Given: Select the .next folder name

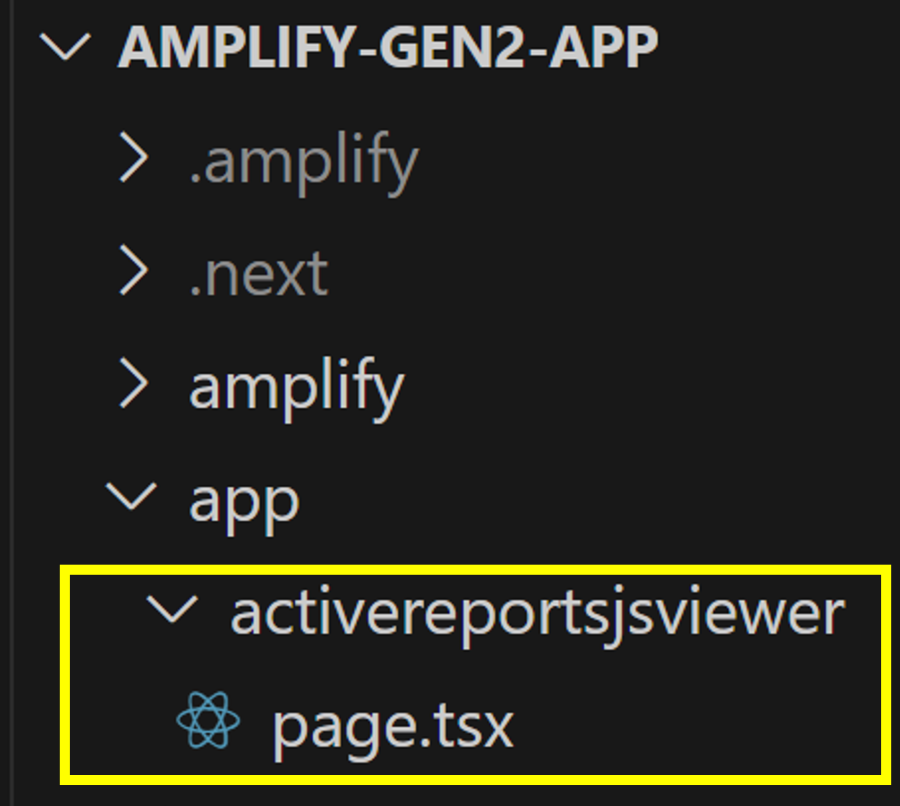Looking at the screenshot, I should (x=259, y=275).
